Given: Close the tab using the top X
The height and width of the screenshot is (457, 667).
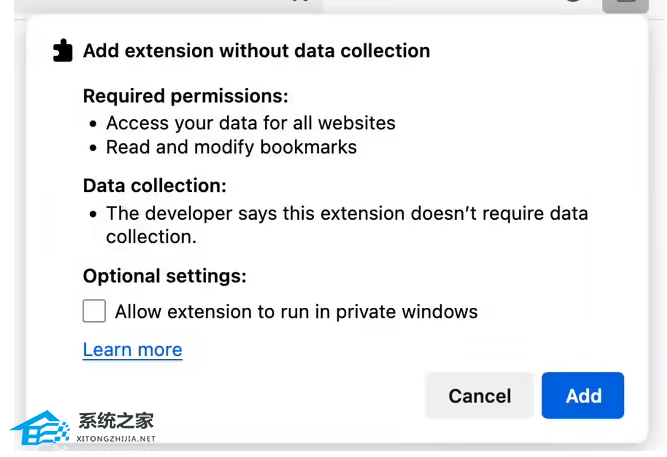Looking at the screenshot, I should click(298, 3).
